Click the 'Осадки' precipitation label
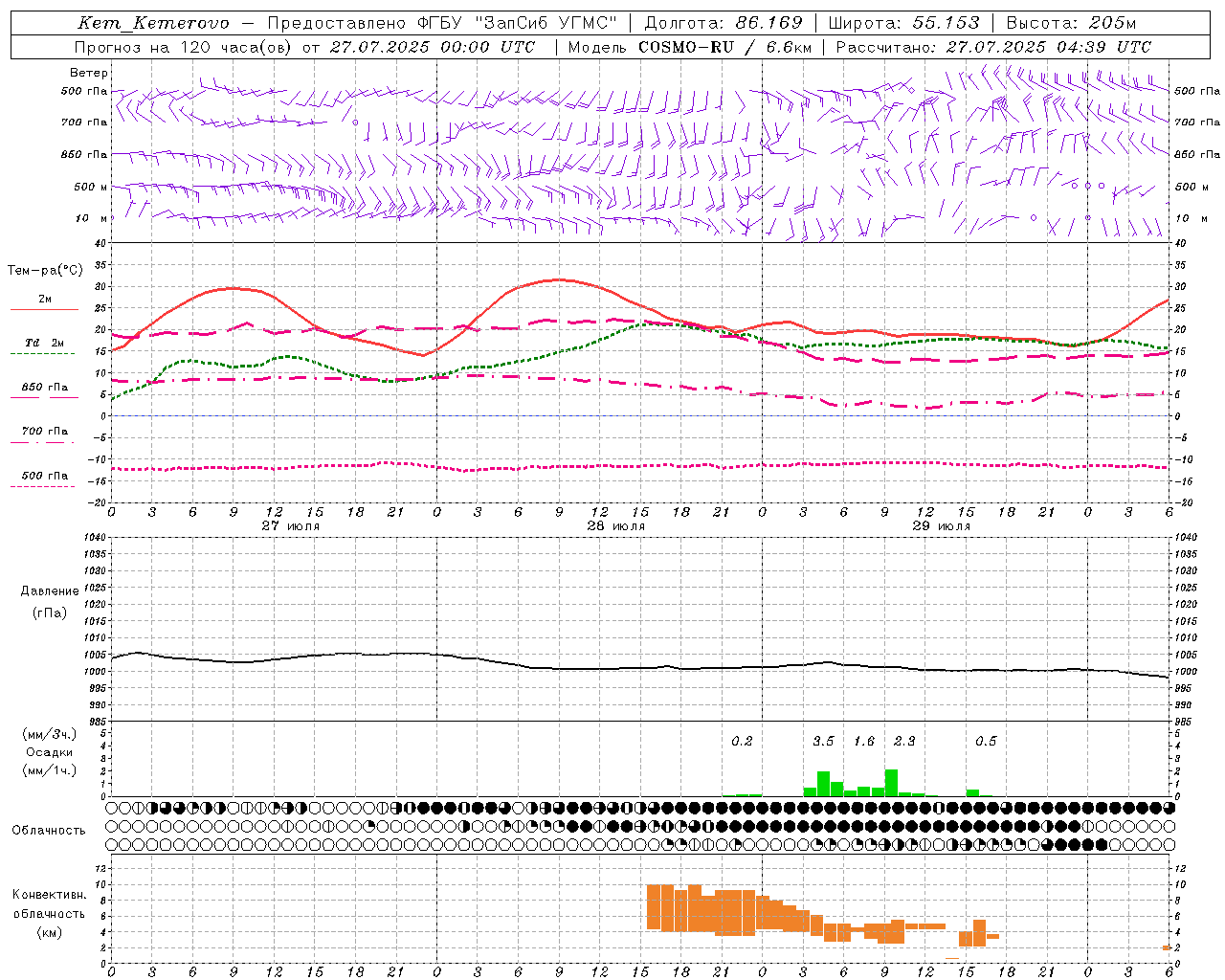The image size is (1225, 980). click(x=49, y=752)
